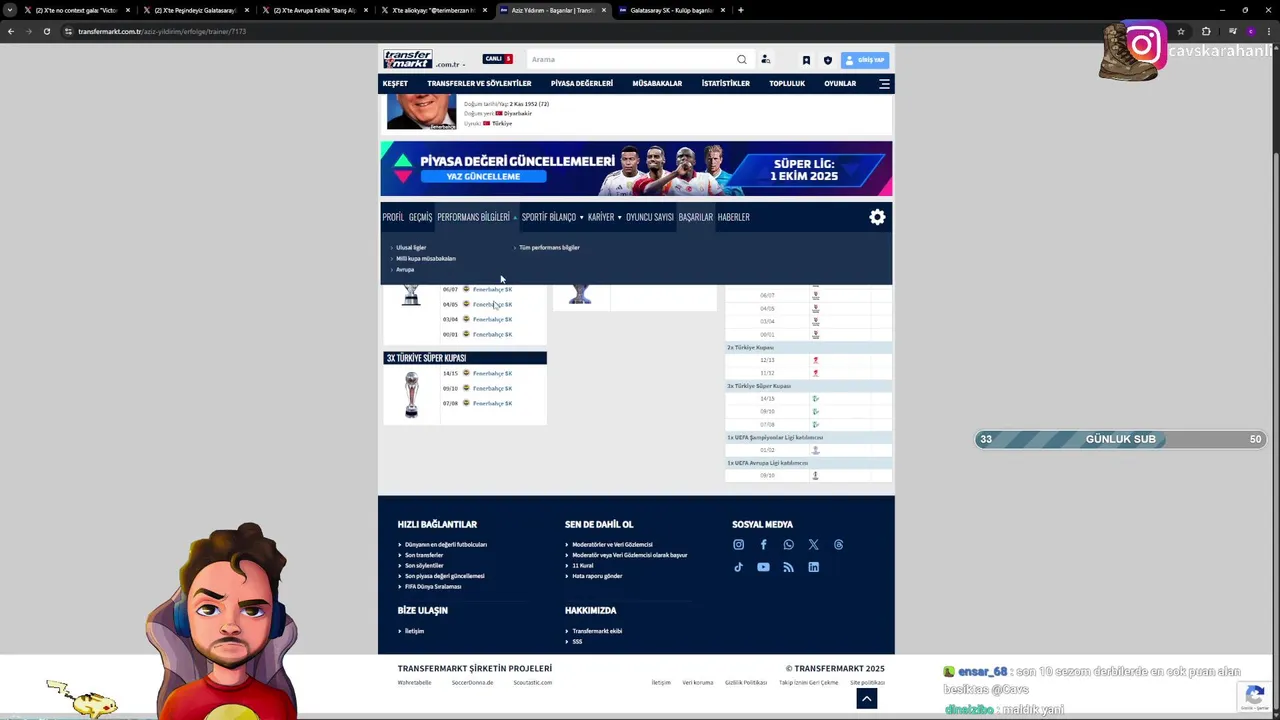
Task: Open Piyasa Değerleri menu
Action: click(582, 84)
